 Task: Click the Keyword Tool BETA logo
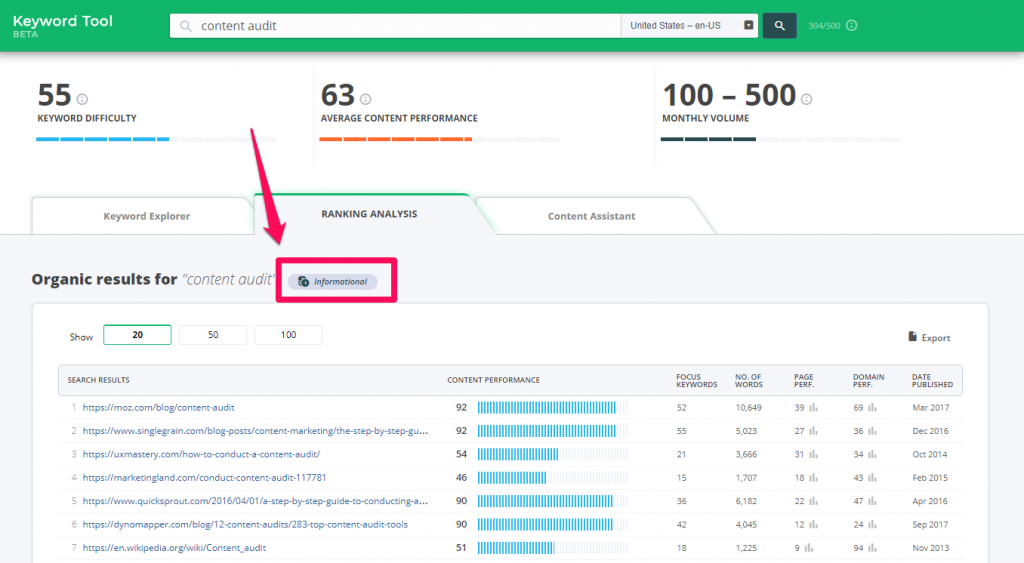point(63,25)
